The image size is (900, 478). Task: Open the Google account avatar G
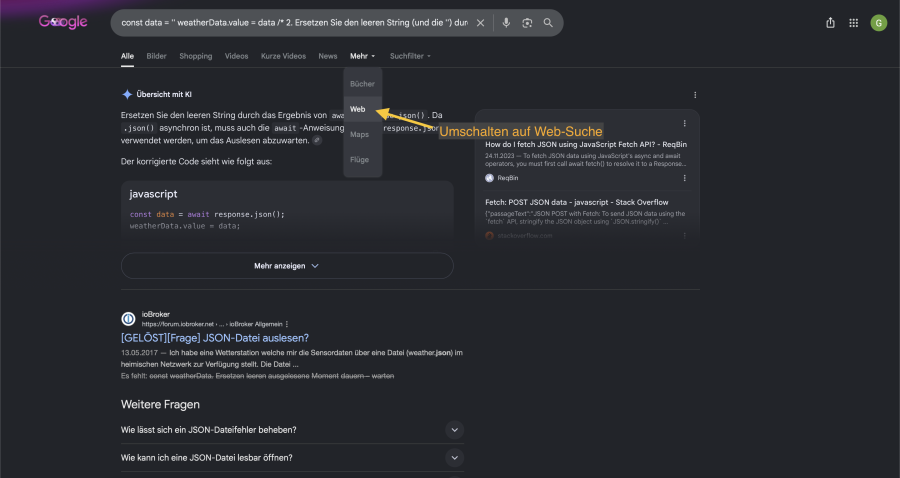pos(879,23)
